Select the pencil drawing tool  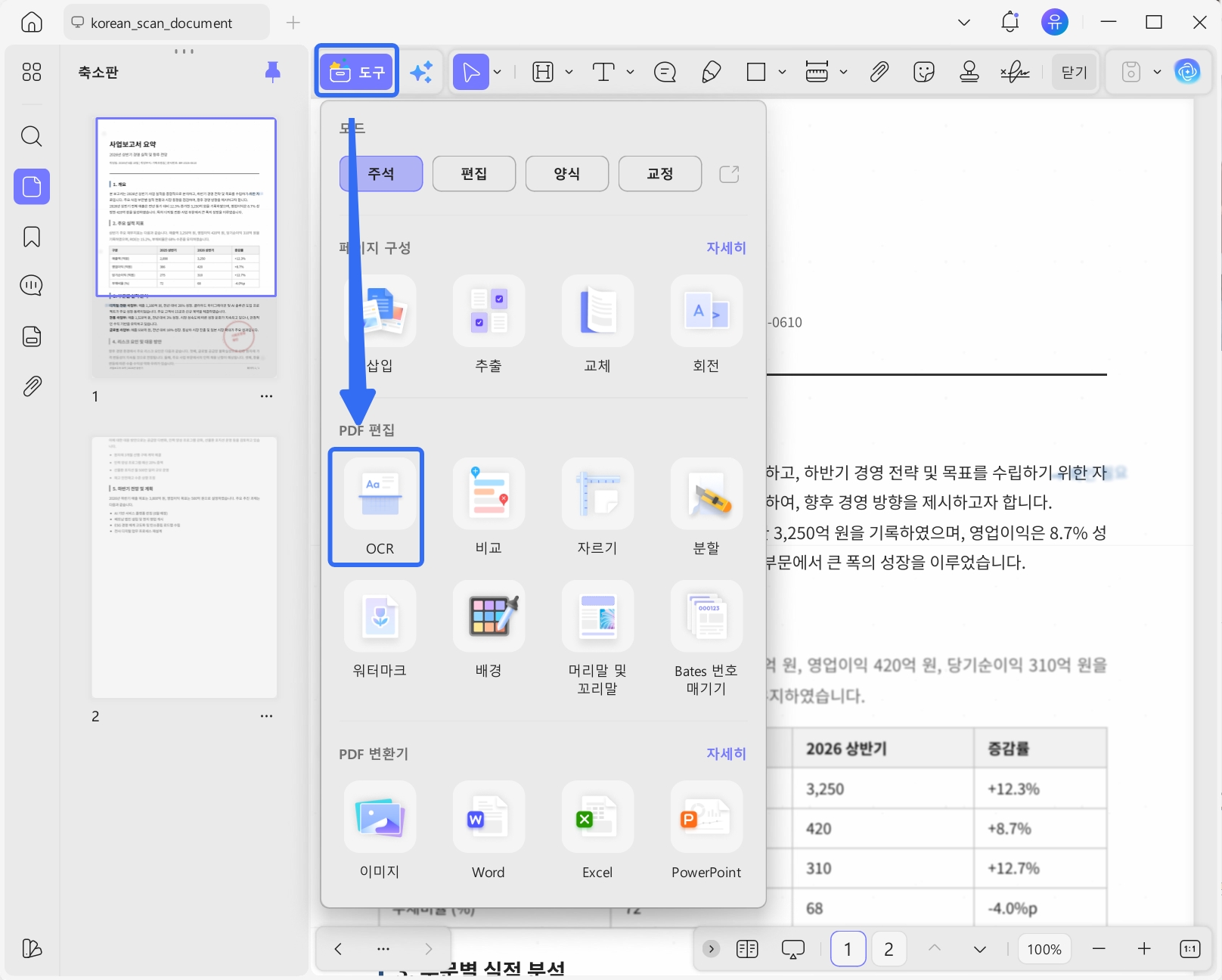(711, 72)
